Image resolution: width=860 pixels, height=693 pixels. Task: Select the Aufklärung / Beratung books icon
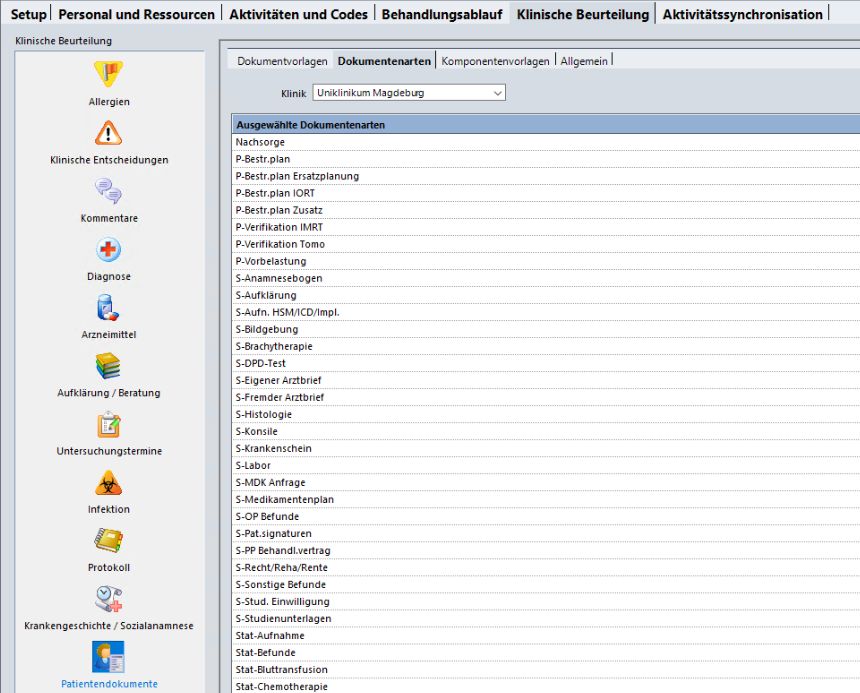pyautogui.click(x=108, y=366)
